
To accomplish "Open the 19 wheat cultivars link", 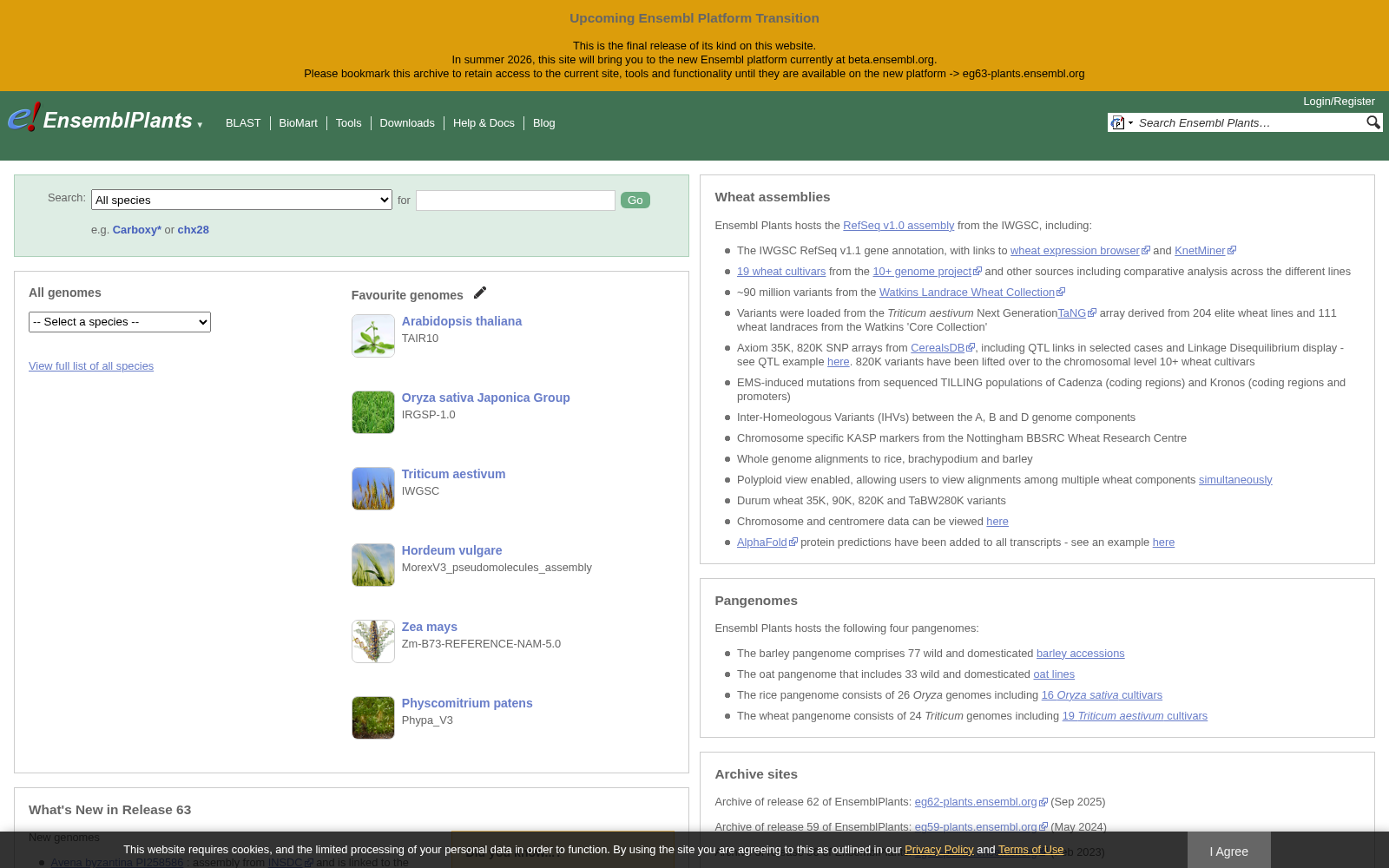I will point(781,272).
